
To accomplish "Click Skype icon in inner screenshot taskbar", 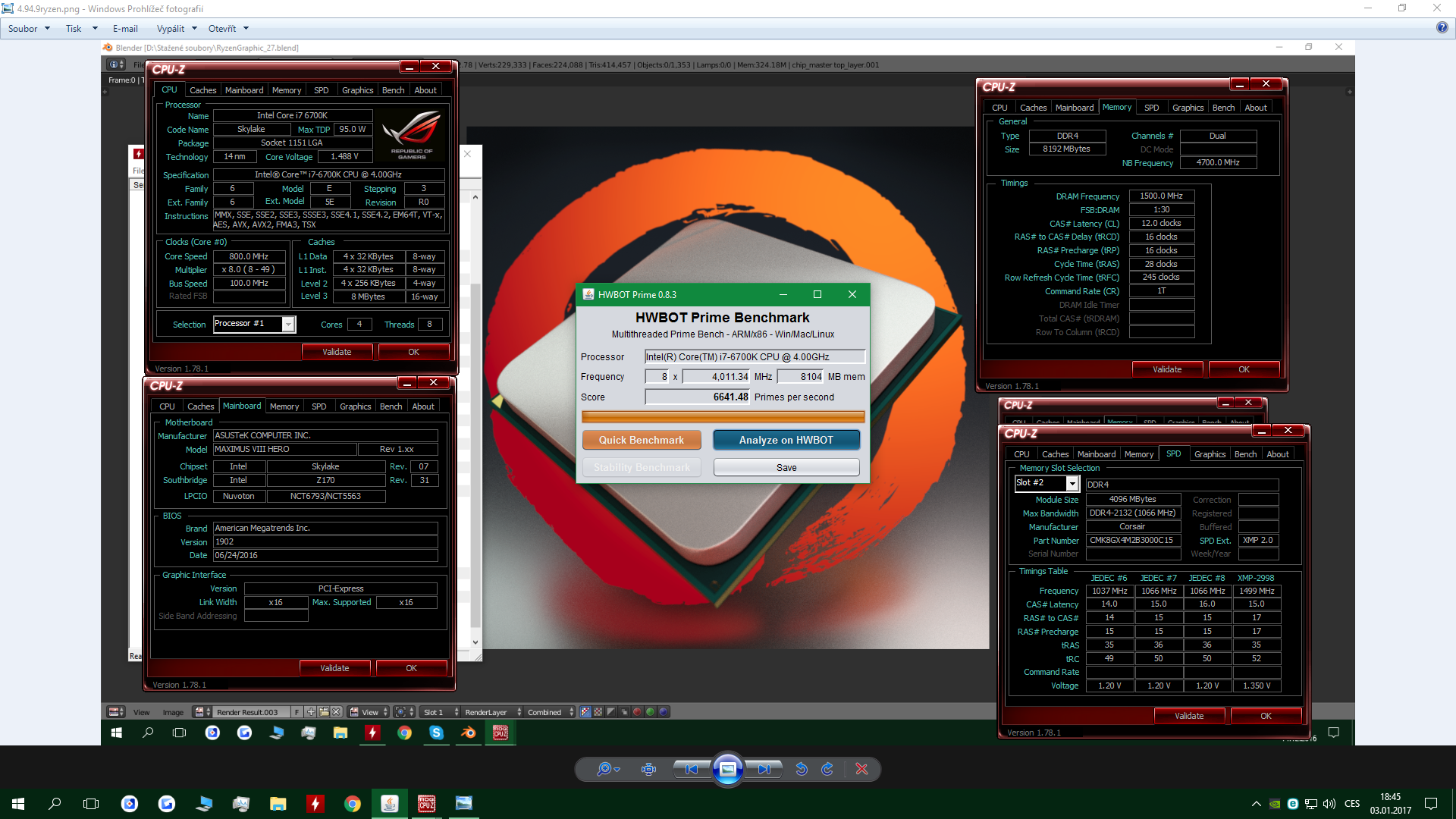I will (436, 733).
